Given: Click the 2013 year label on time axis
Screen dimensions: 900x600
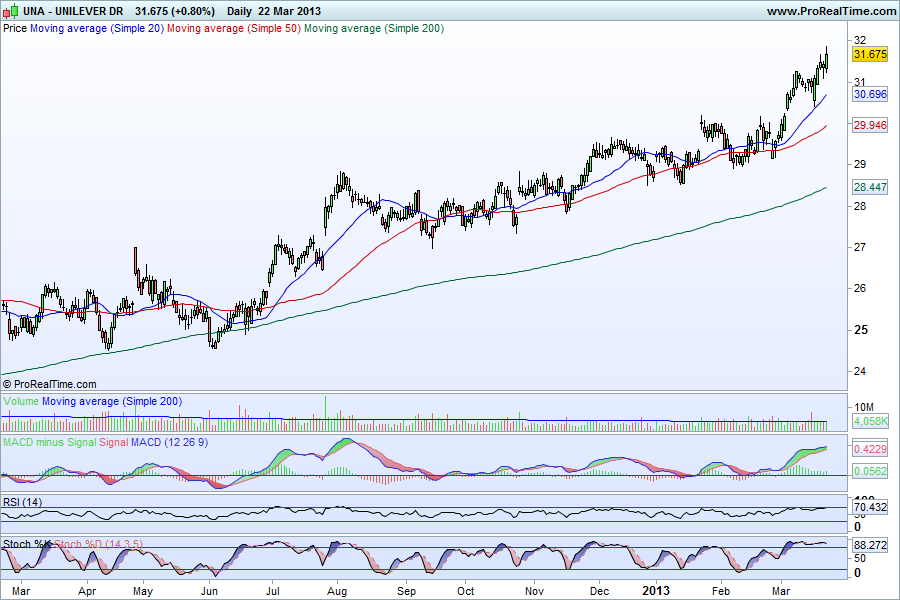Looking at the screenshot, I should click(656, 591).
